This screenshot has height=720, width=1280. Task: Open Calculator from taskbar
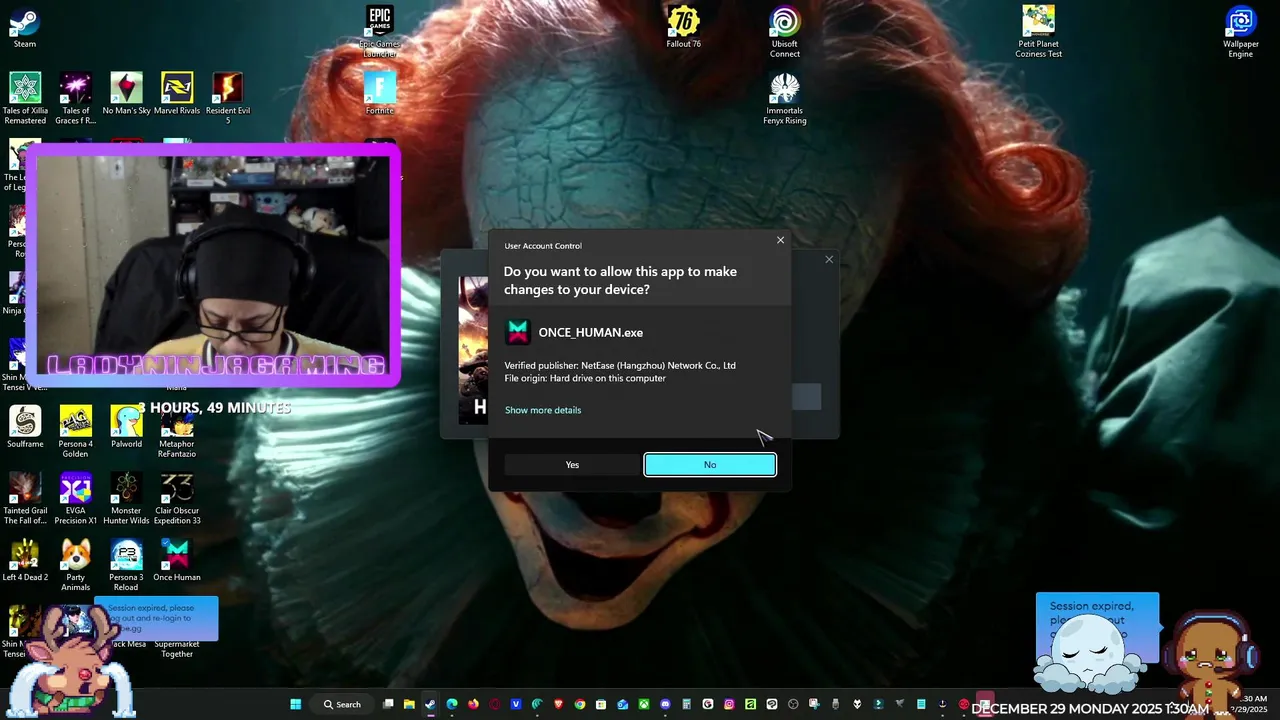[686, 704]
